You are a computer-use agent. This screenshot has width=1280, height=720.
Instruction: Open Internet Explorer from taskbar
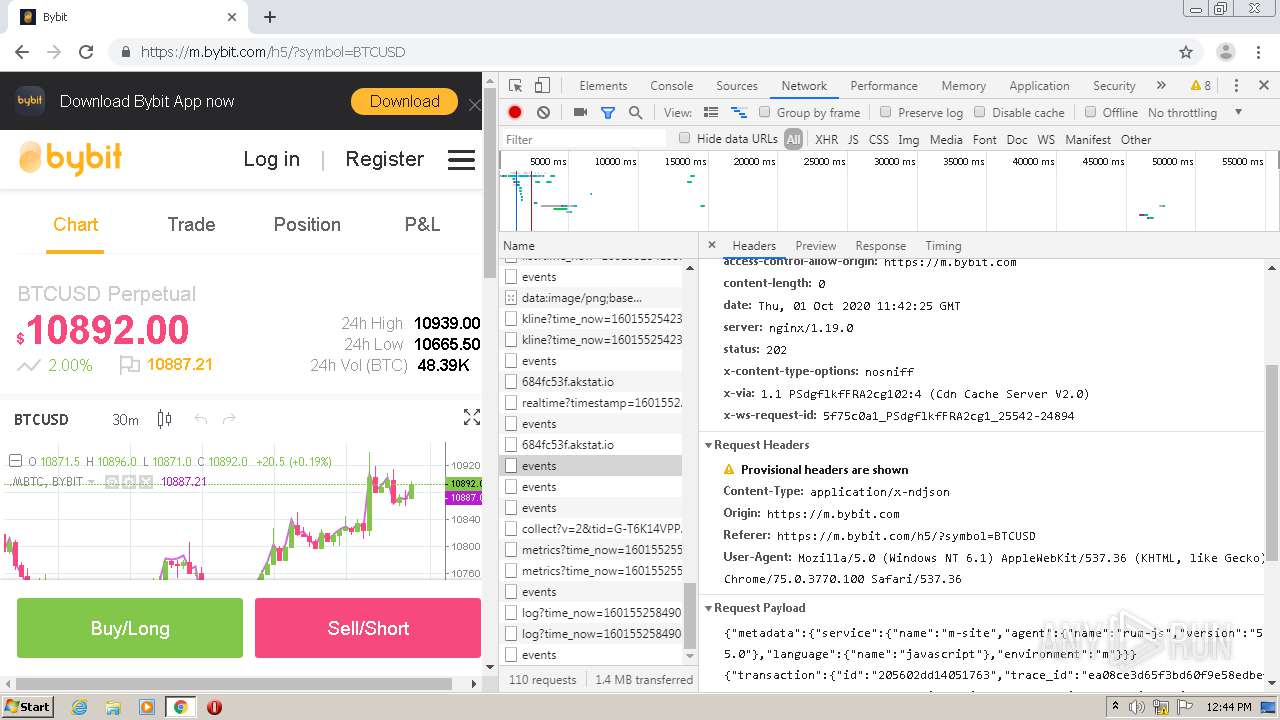tap(79, 707)
